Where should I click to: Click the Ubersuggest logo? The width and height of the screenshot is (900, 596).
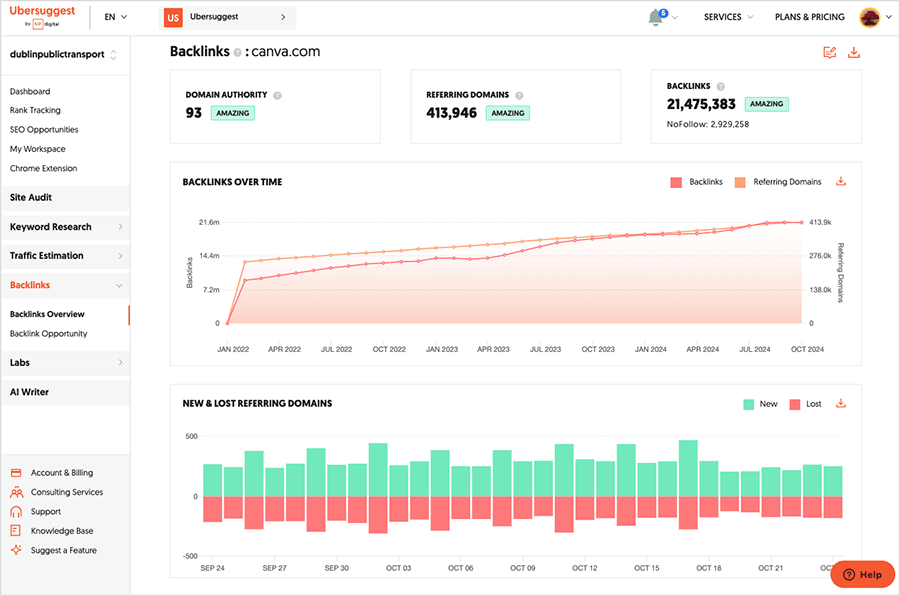pyautogui.click(x=43, y=17)
